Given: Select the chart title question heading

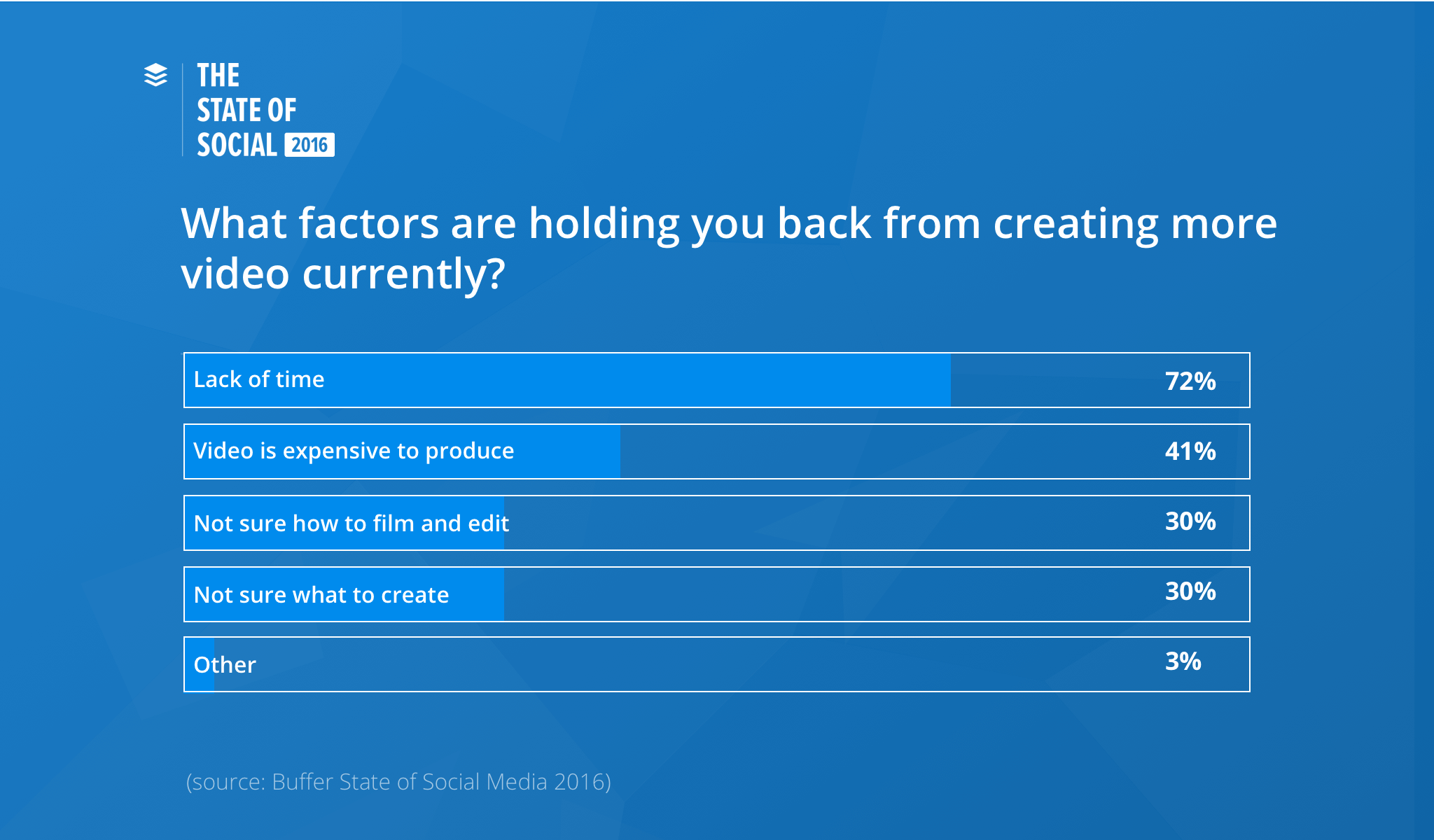Looking at the screenshot, I should point(729,248).
